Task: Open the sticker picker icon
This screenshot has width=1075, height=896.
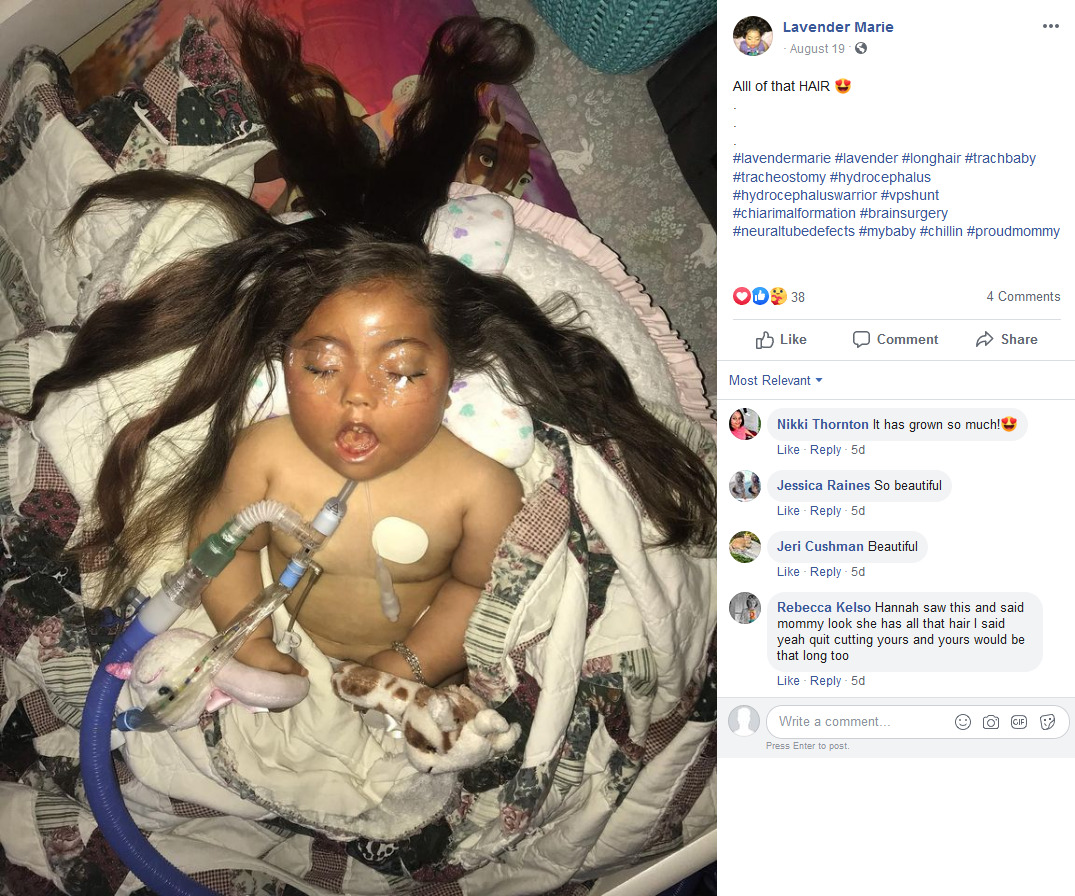Action: pos(1047,722)
